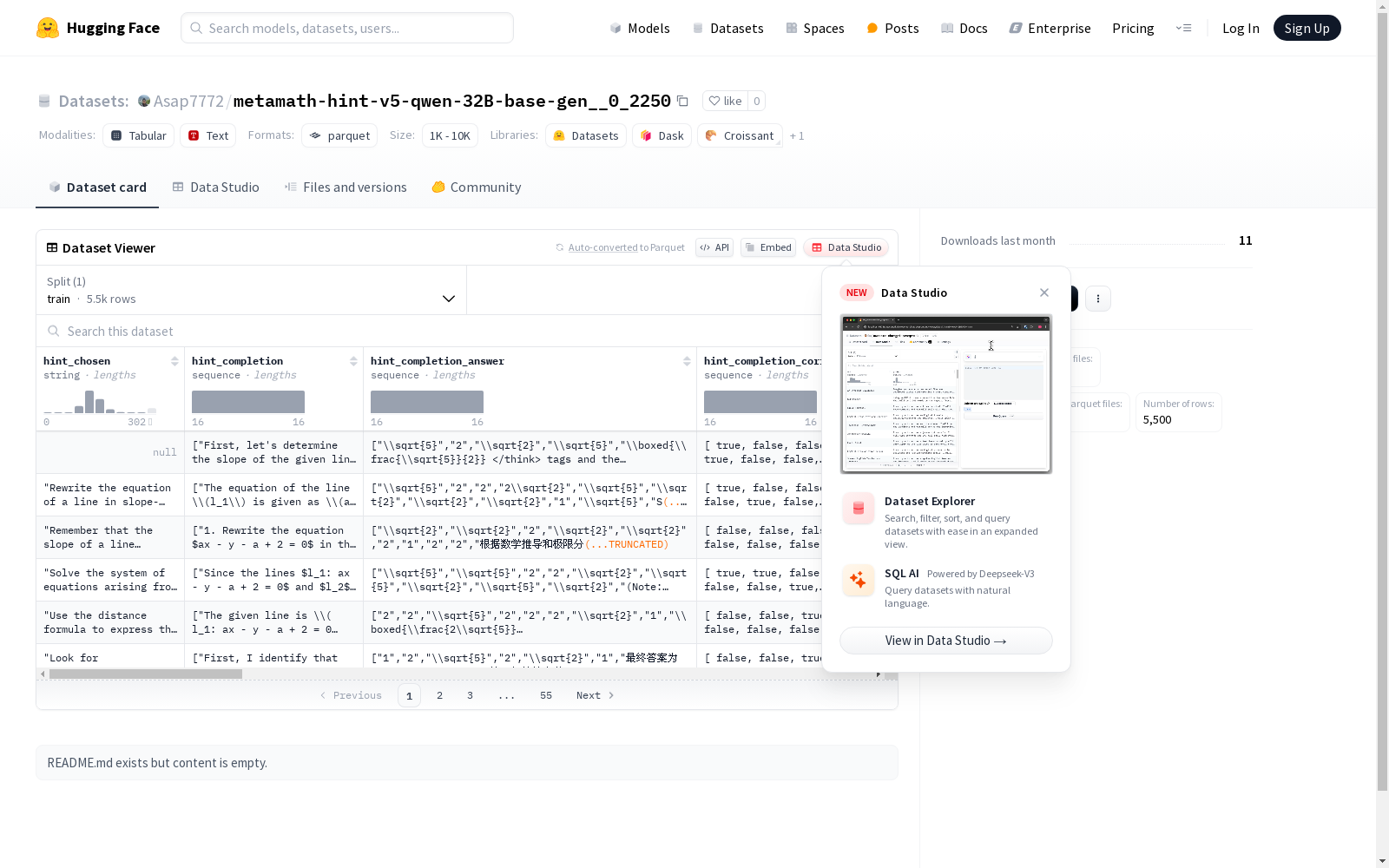This screenshot has width=1389, height=868.
Task: Go to the Community tab
Action: coord(477,187)
